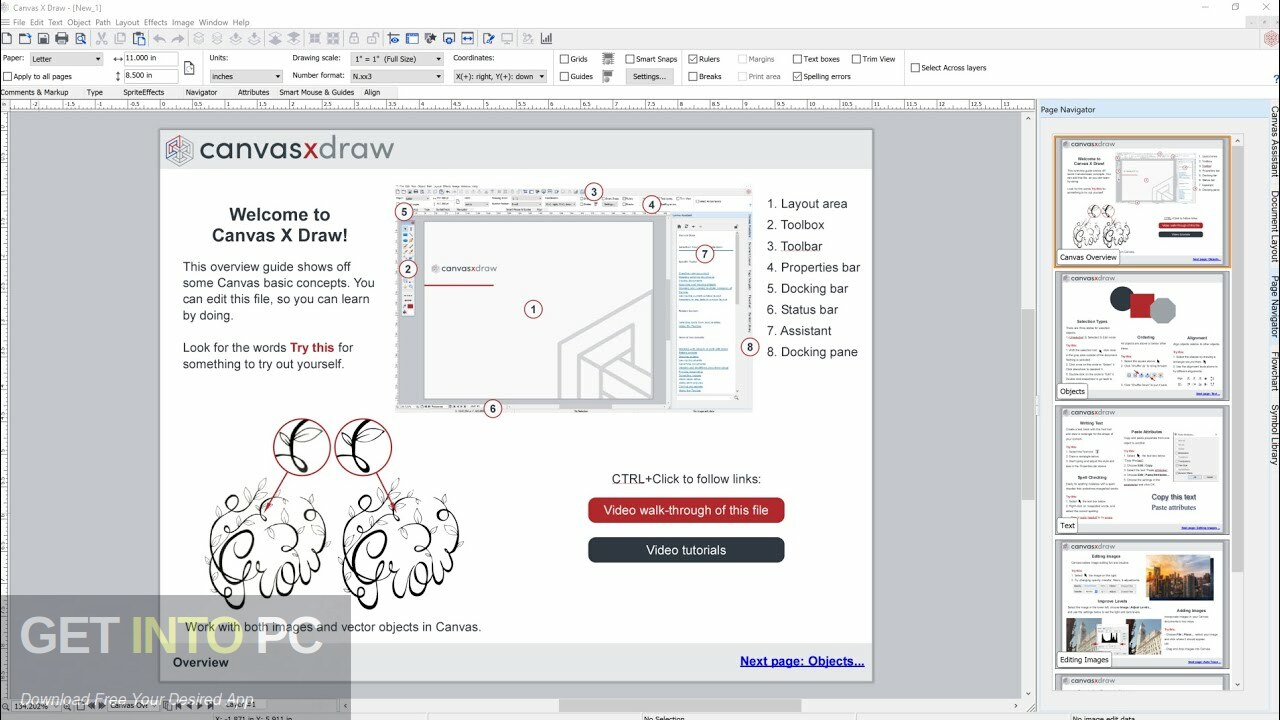Click the pencil edit toolbar icon
Image resolution: width=1280 pixels, height=720 pixels.
click(489, 39)
